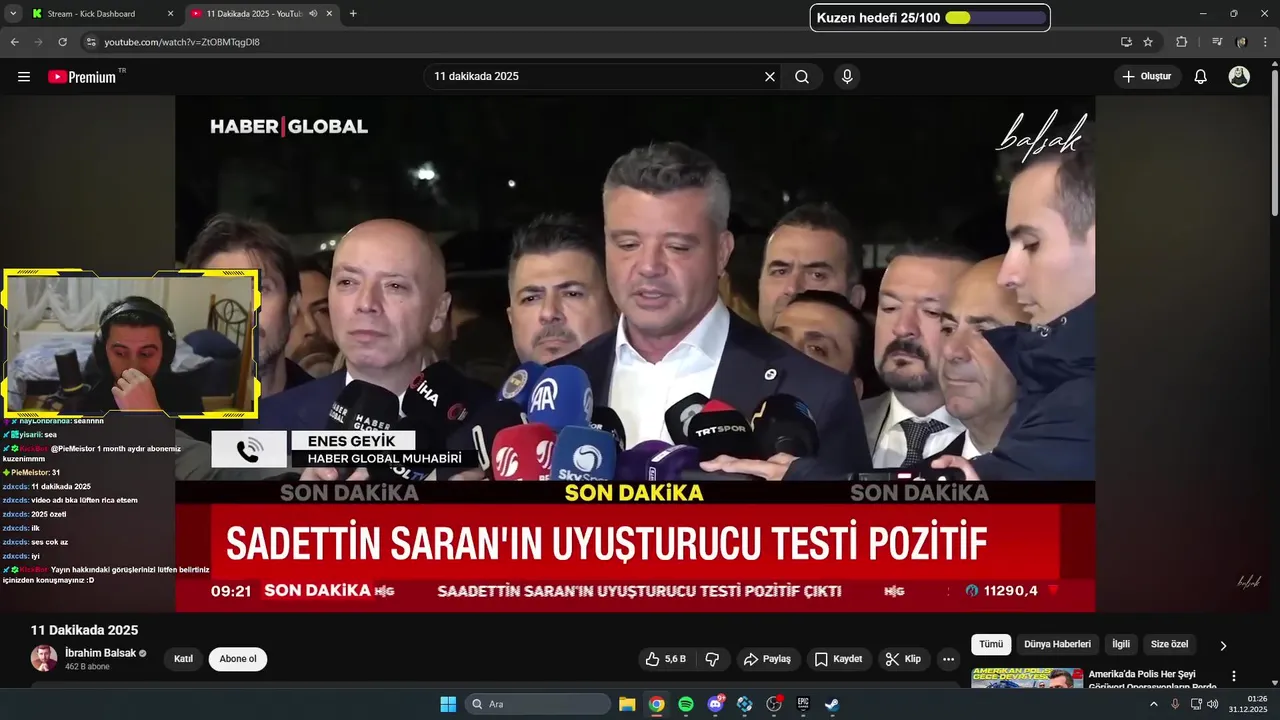Open the Chrome tab search dropdown

13,14
